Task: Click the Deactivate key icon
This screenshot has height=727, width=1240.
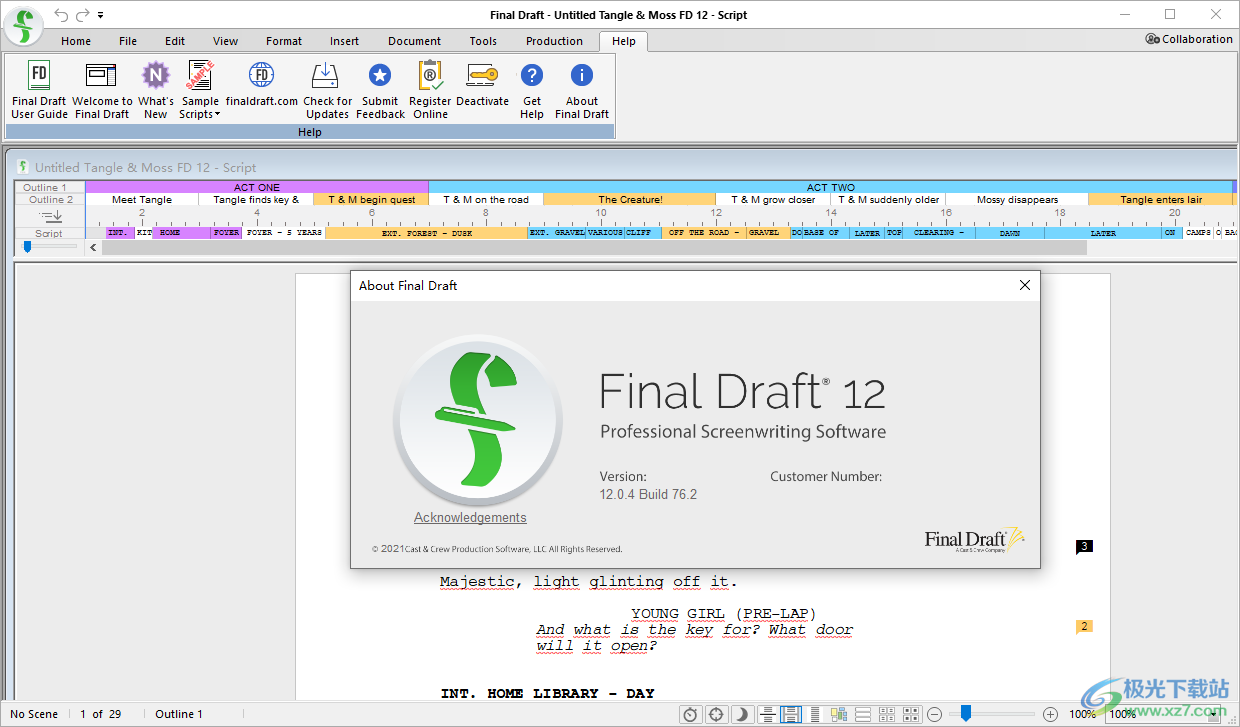Action: click(x=482, y=75)
